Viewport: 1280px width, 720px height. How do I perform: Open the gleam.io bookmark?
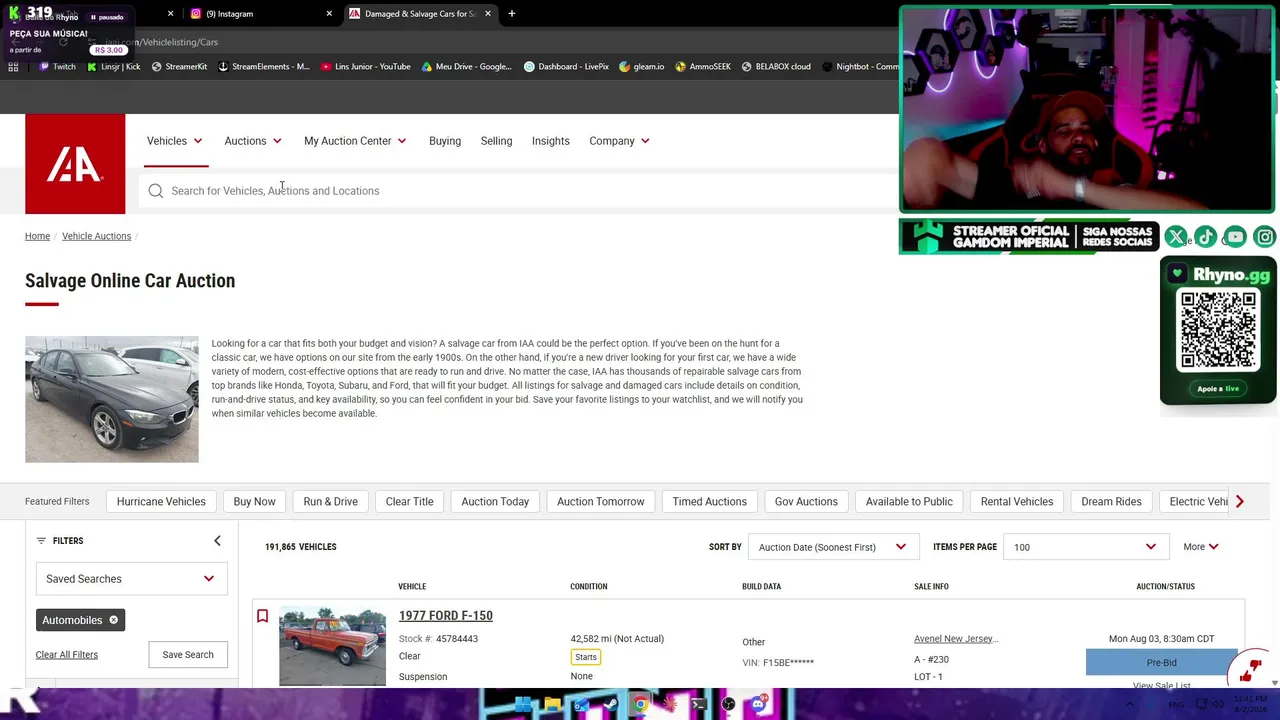point(641,67)
